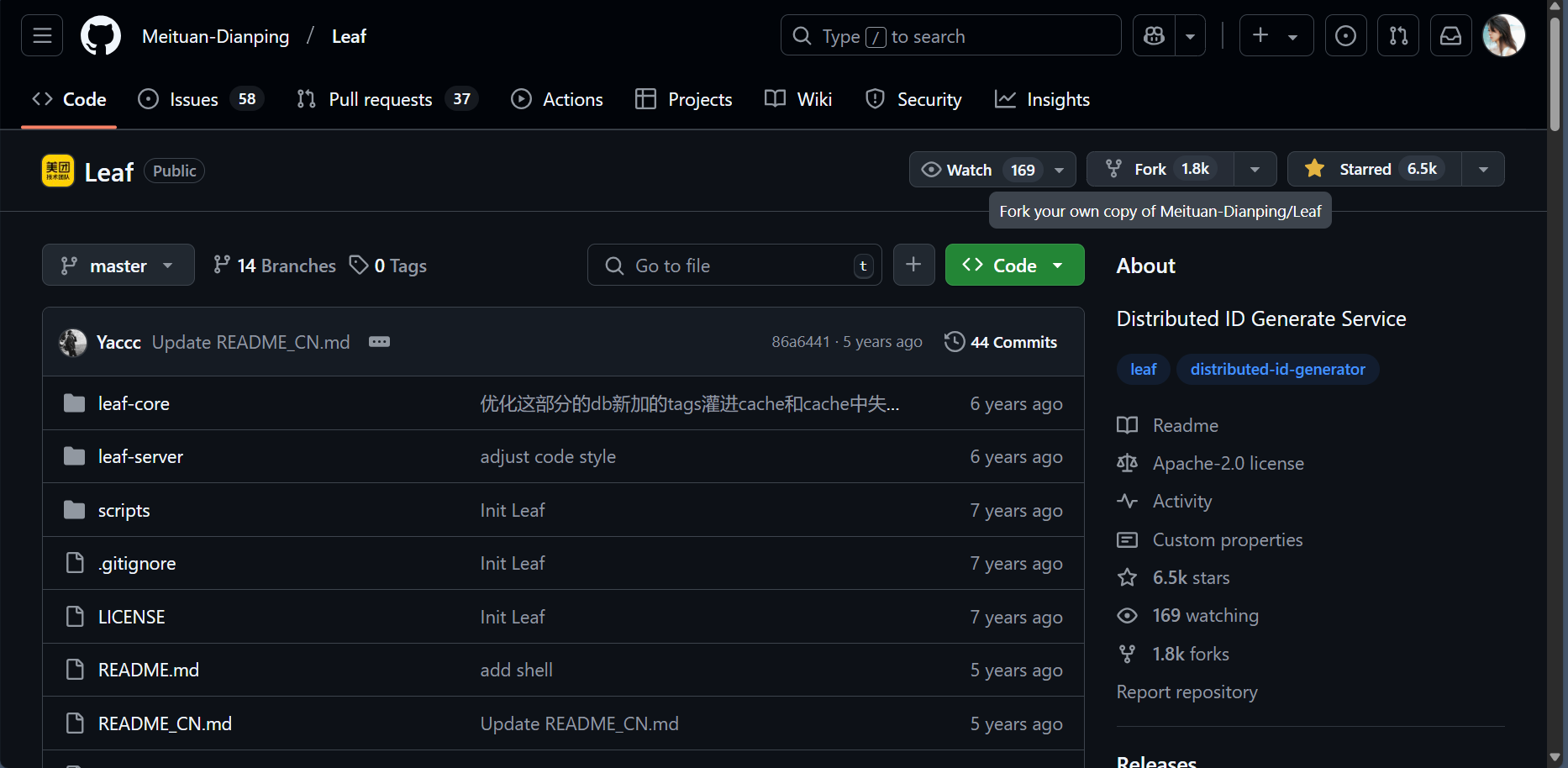Viewport: 1568px width, 768px height.
Task: Switch to the Code tab
Action: pyautogui.click(x=69, y=99)
